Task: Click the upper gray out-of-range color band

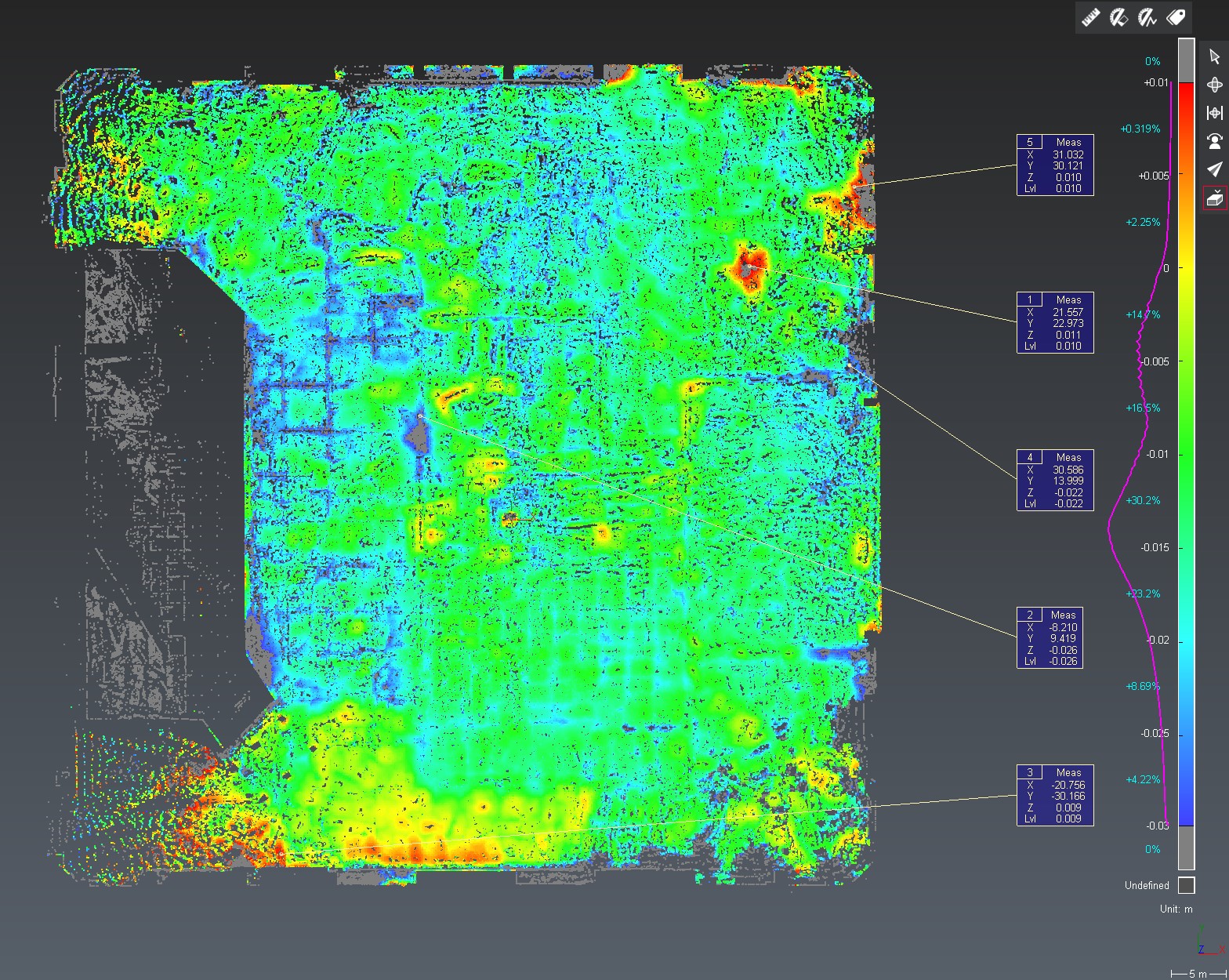Action: [1187, 60]
